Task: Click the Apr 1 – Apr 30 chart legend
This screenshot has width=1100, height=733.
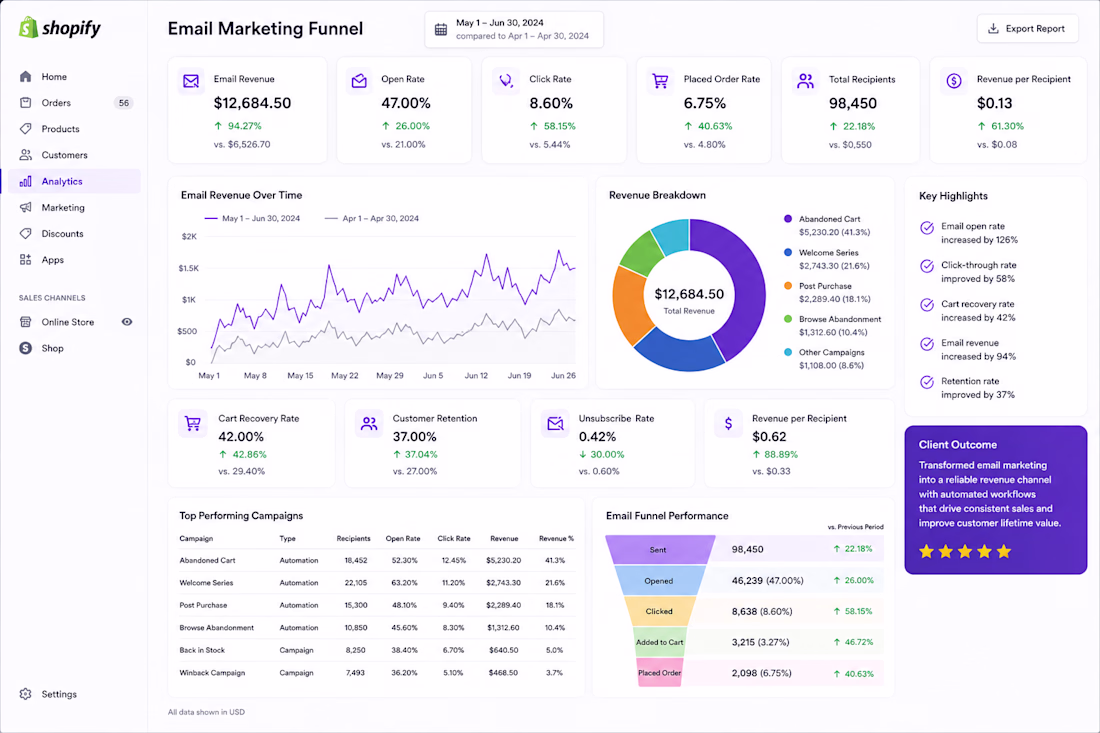Action: [x=372, y=218]
